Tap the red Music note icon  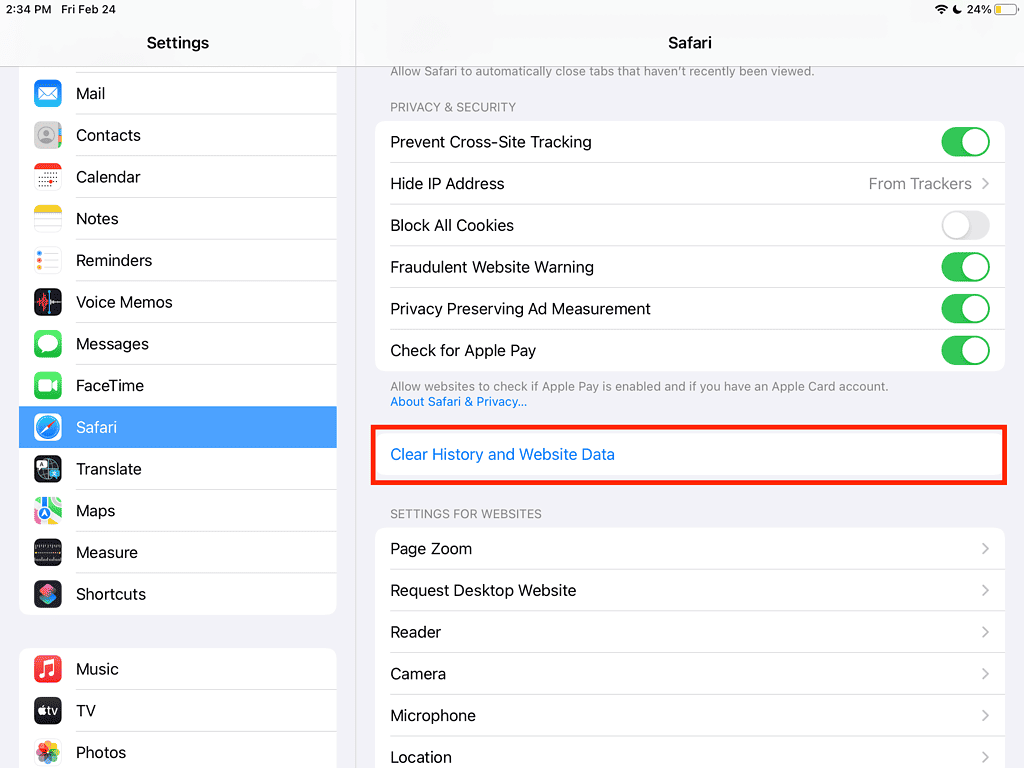(48, 669)
